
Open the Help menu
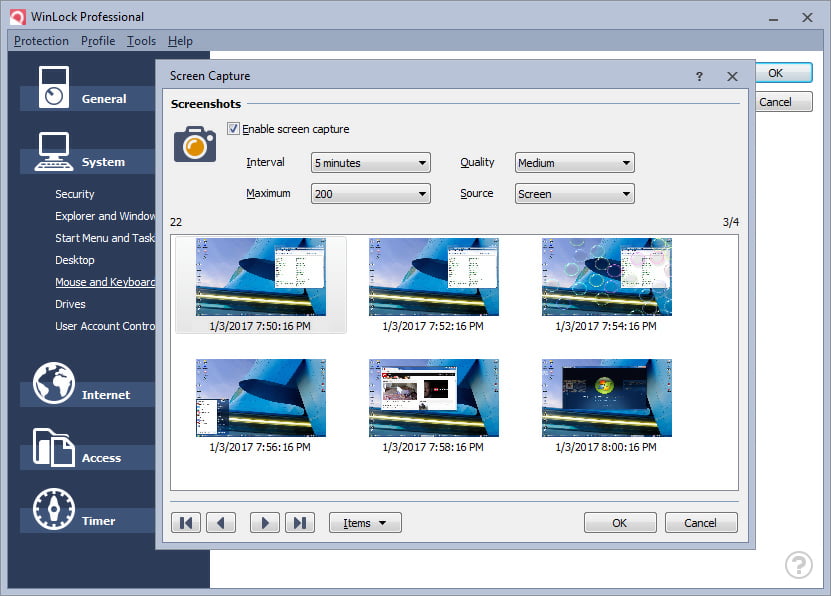(x=180, y=41)
